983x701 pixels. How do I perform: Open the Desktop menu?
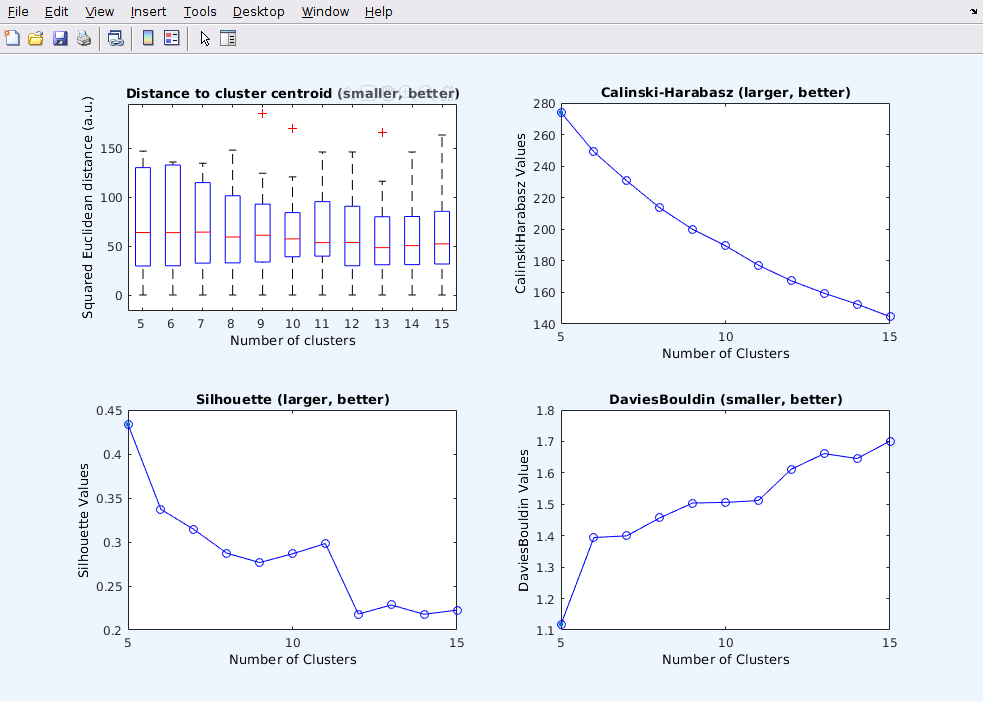point(258,12)
